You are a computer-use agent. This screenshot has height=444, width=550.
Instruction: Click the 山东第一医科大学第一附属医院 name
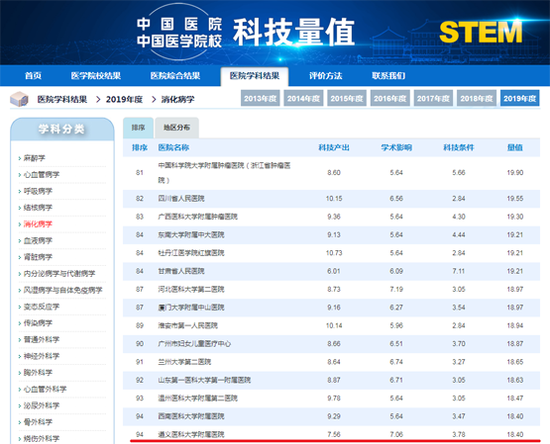[204, 381]
